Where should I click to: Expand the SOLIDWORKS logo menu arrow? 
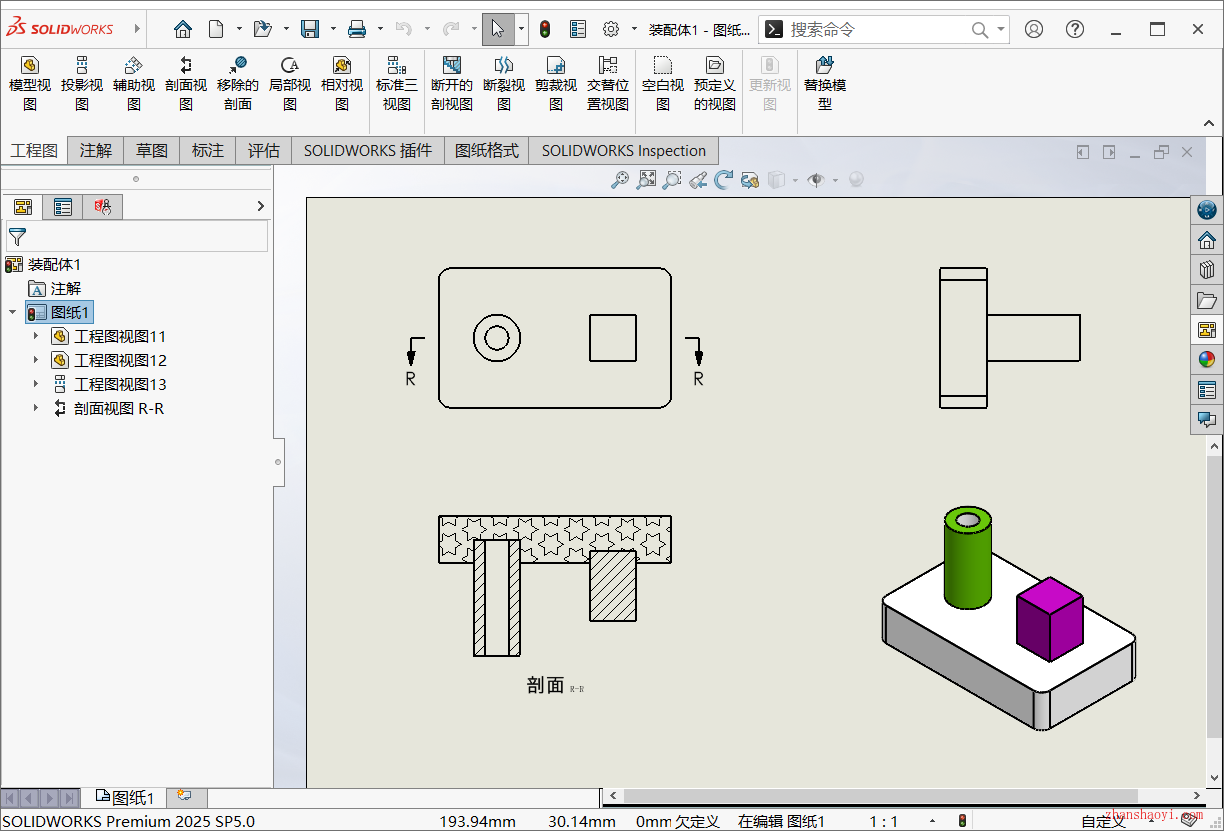tap(137, 29)
